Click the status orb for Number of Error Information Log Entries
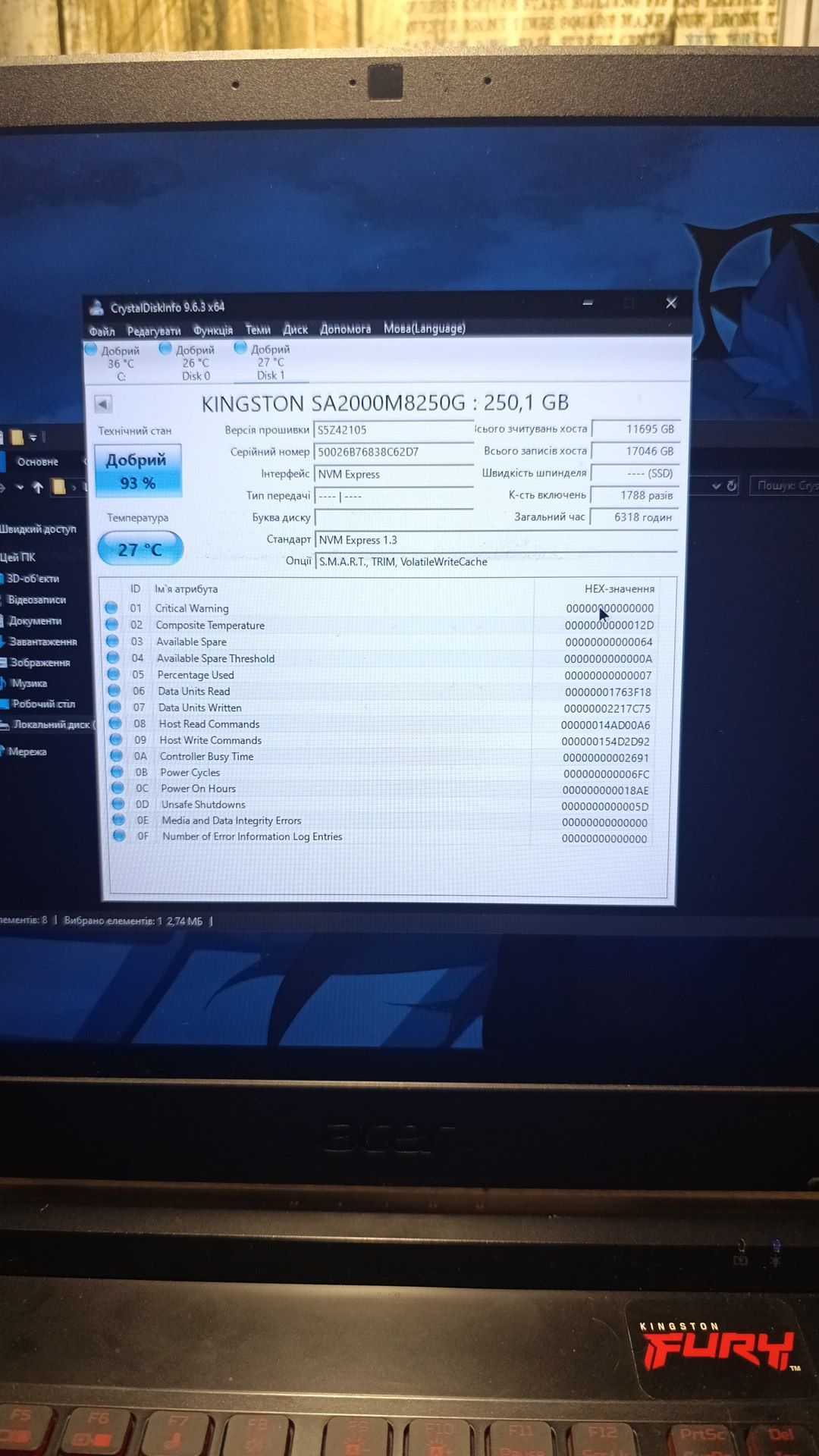The height and width of the screenshot is (1456, 819). 119,836
